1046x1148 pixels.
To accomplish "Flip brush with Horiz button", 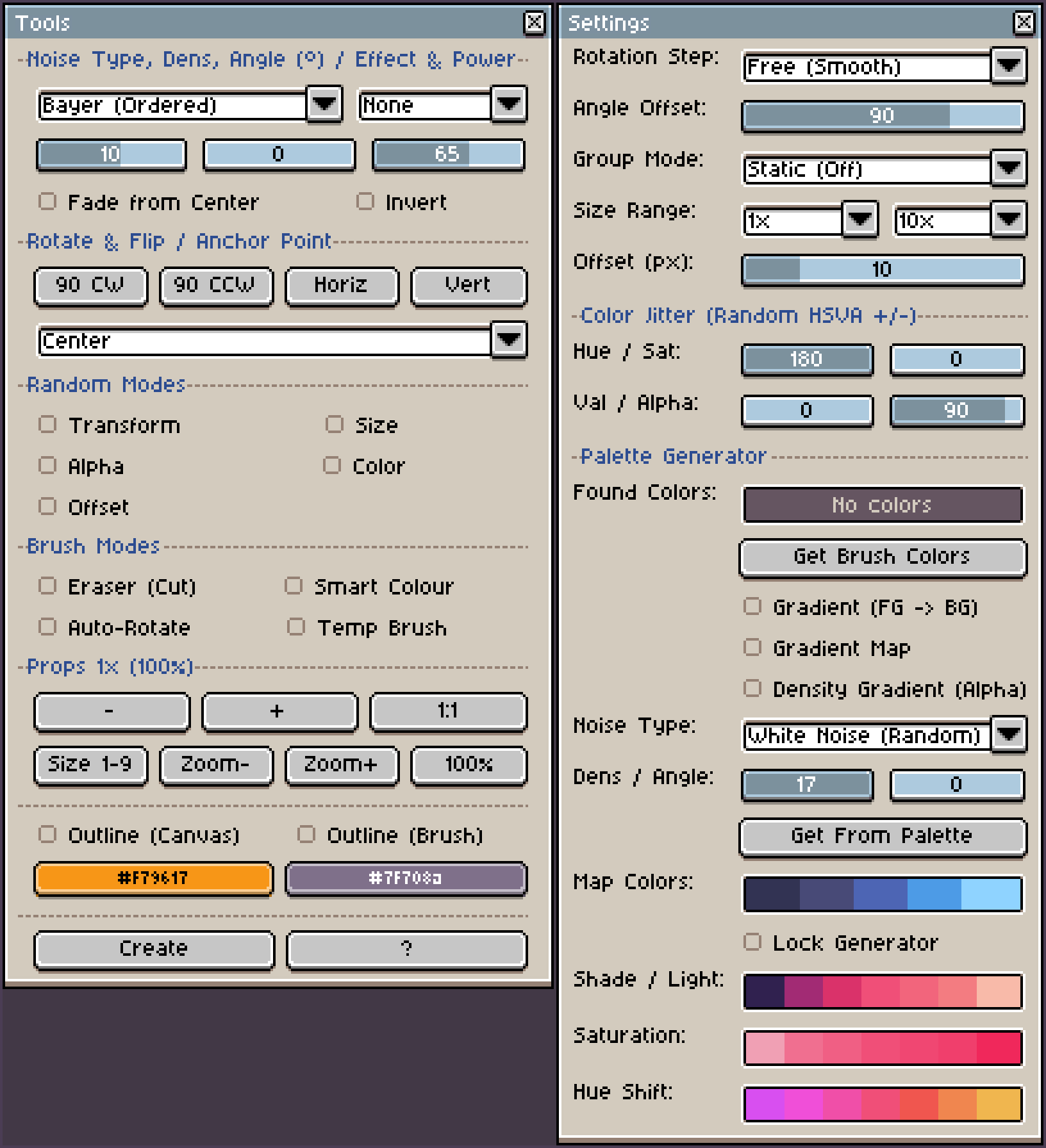I will tap(341, 285).
